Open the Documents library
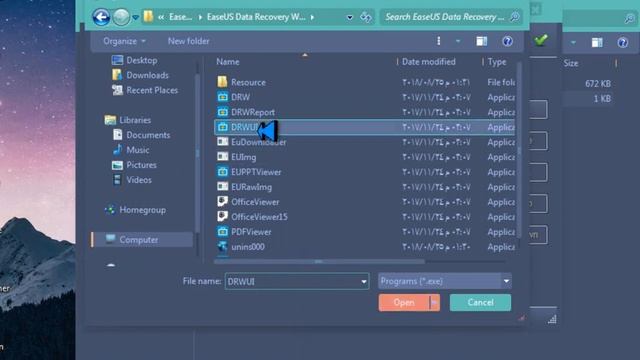This screenshot has width=640, height=360. coord(148,135)
